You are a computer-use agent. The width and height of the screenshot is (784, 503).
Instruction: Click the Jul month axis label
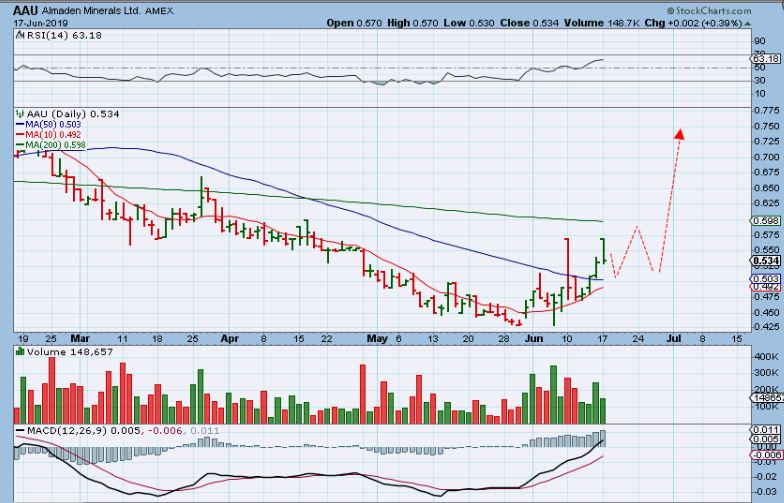coord(674,338)
